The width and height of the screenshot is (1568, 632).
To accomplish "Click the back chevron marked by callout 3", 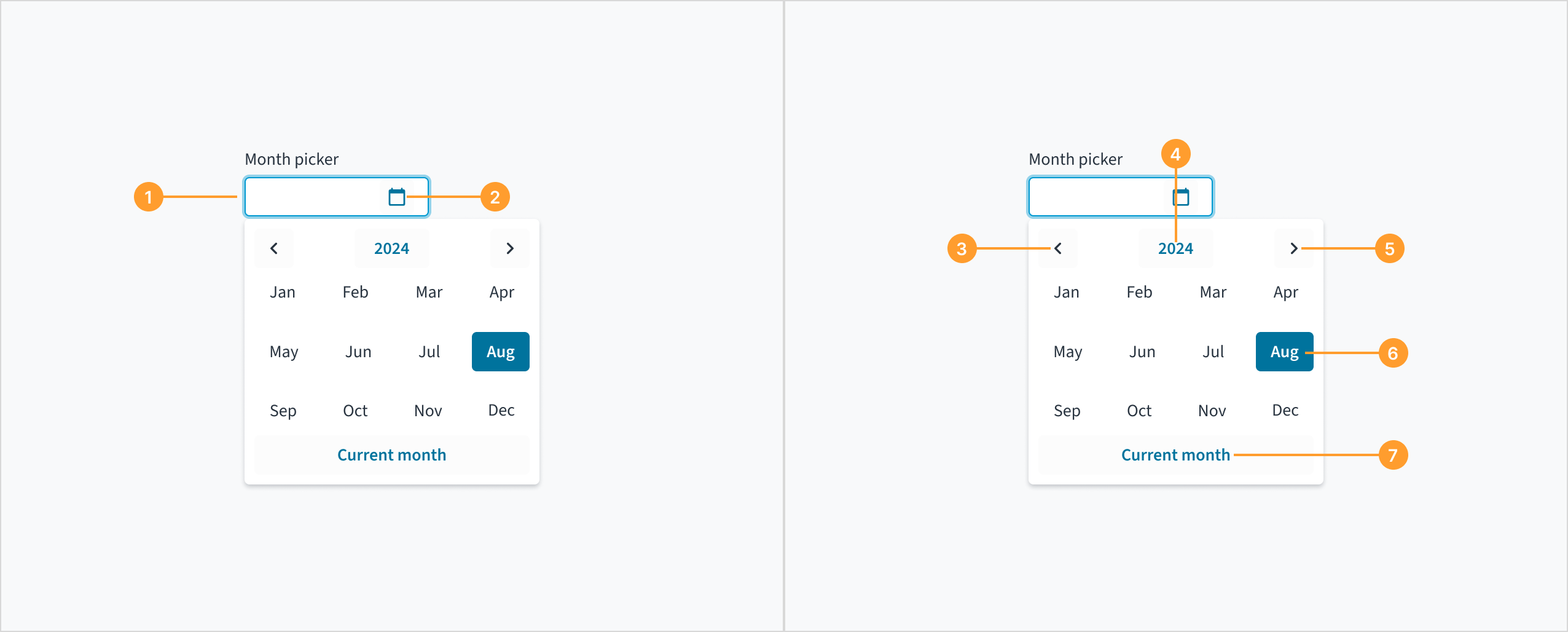I will coord(1058,248).
